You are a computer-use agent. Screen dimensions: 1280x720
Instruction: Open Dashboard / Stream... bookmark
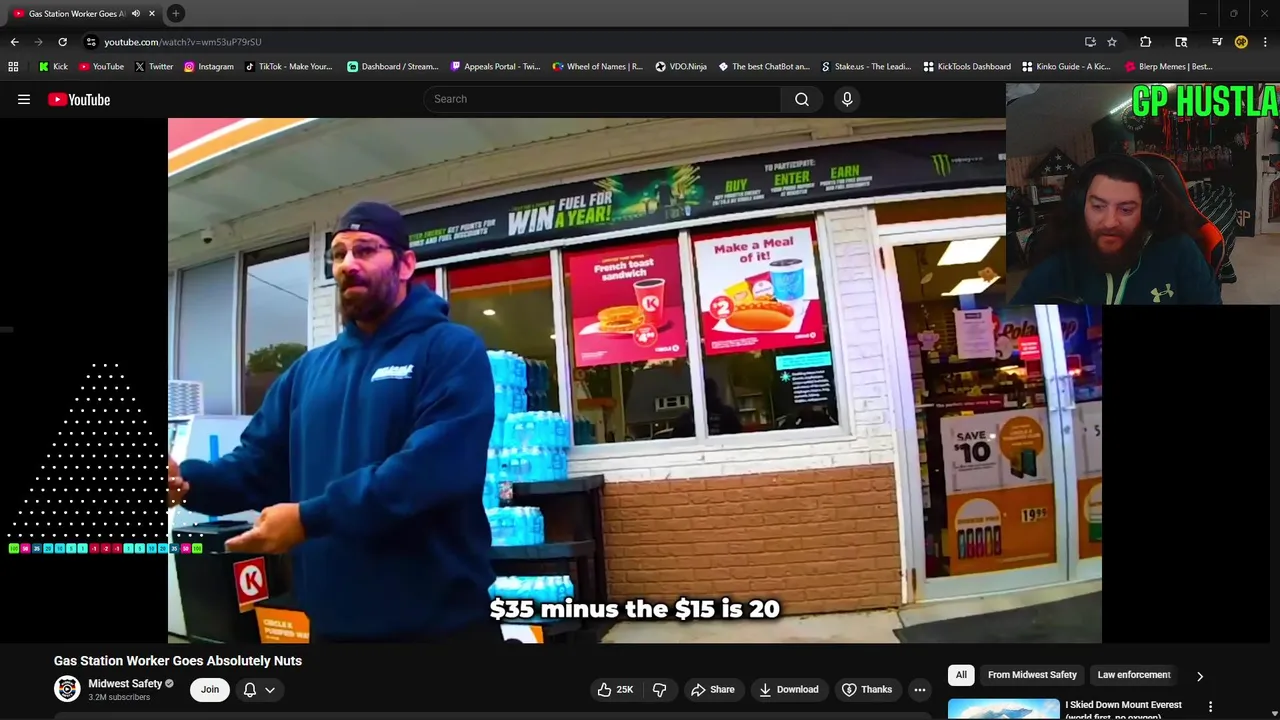click(x=393, y=67)
